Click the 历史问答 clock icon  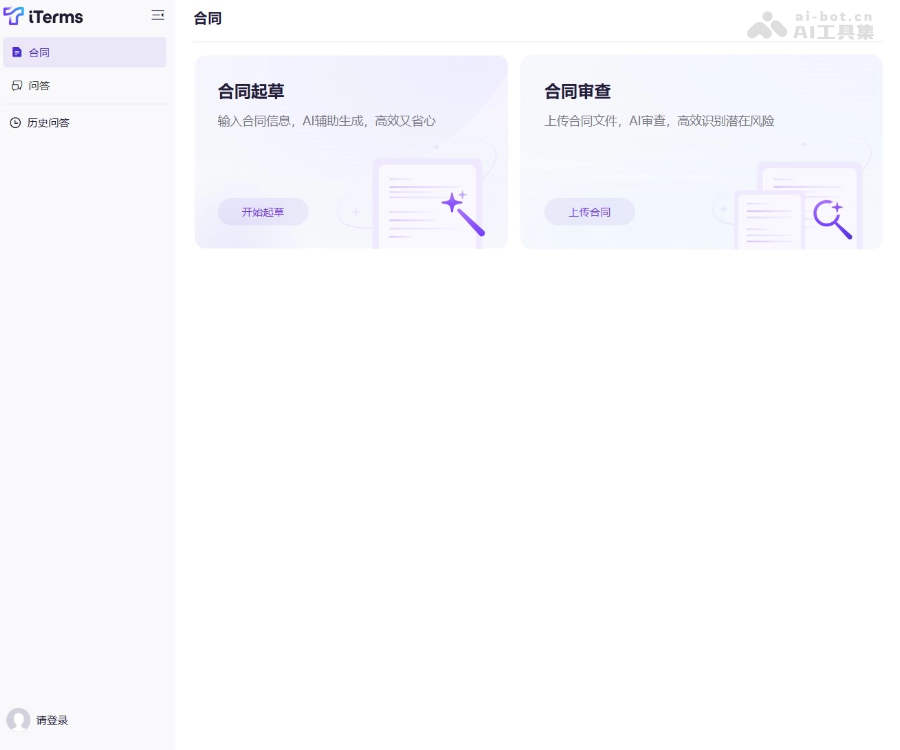click(x=15, y=123)
